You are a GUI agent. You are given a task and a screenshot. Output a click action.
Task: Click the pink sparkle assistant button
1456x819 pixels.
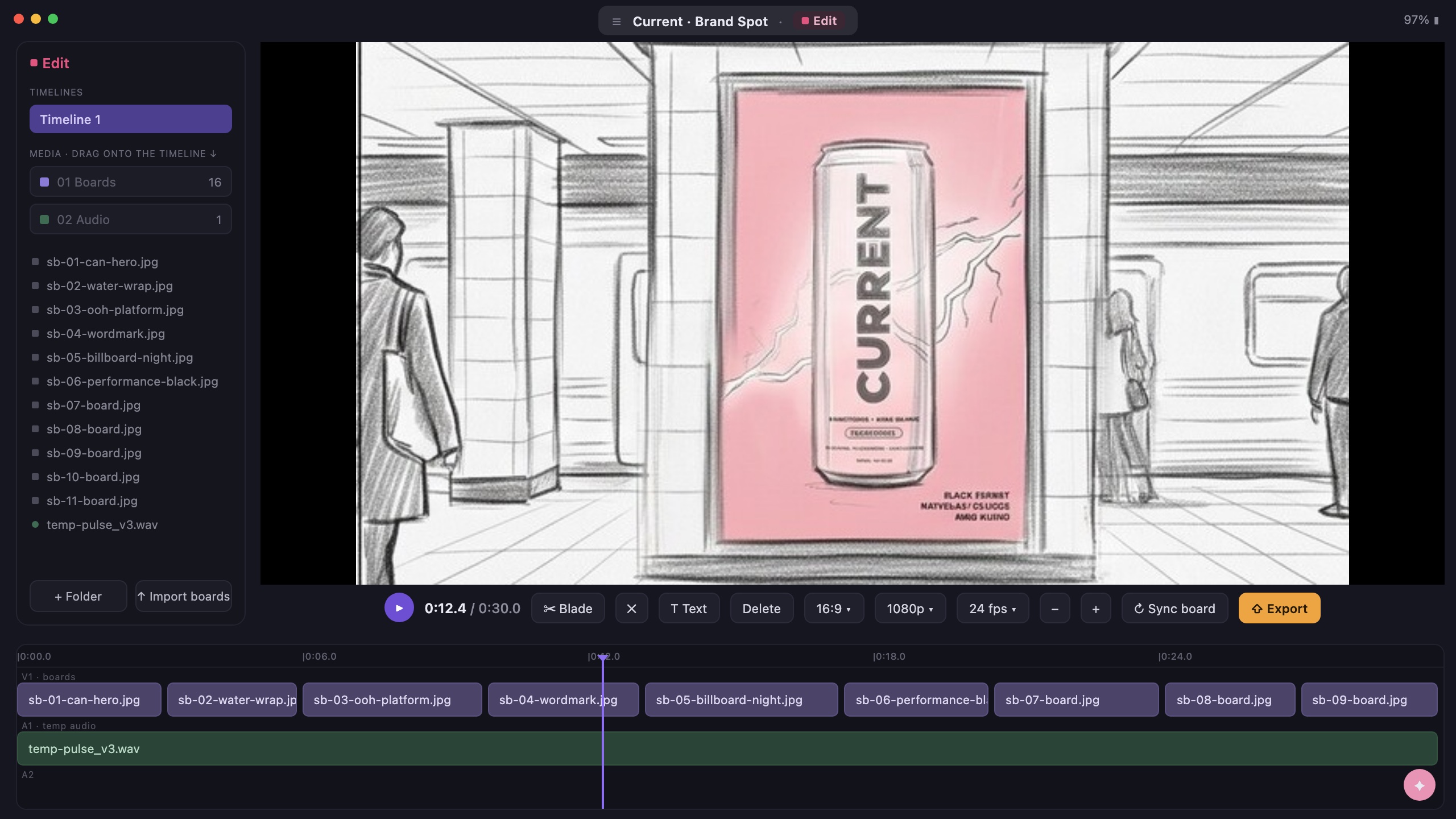click(1419, 785)
